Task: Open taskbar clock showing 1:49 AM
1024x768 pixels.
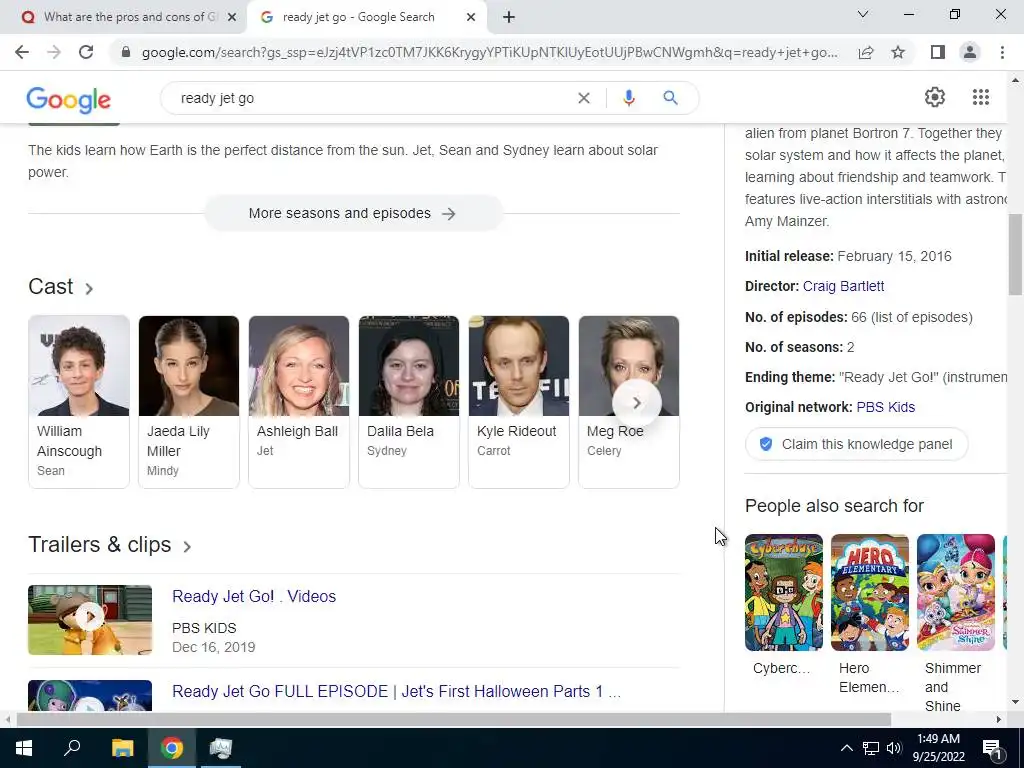Action: (938, 748)
